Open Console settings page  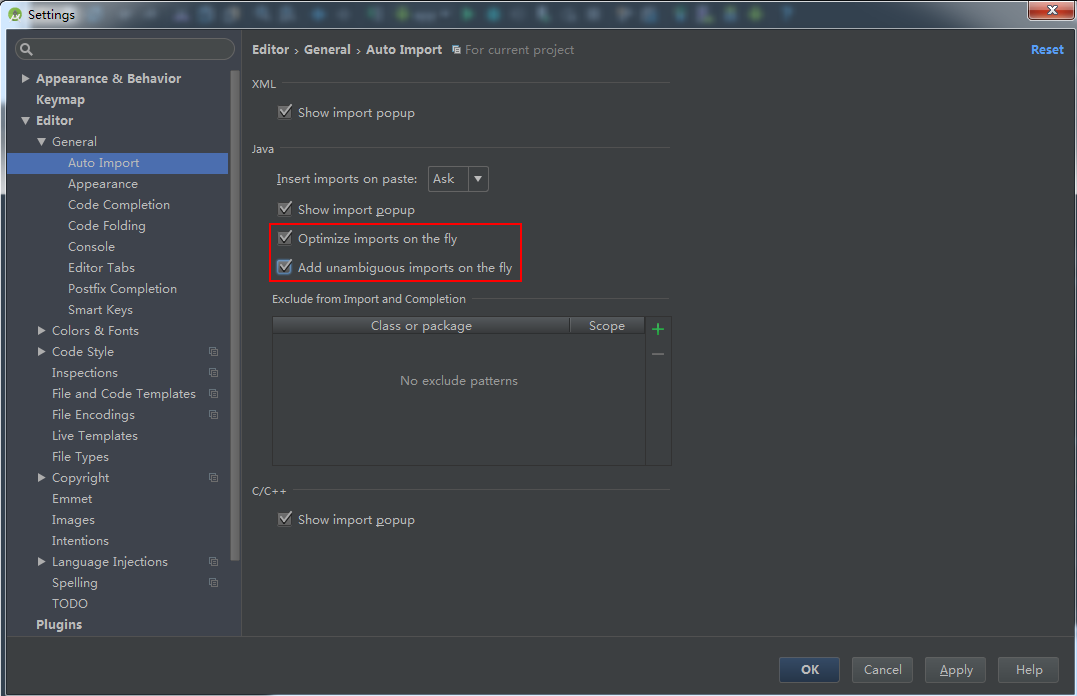coord(91,247)
